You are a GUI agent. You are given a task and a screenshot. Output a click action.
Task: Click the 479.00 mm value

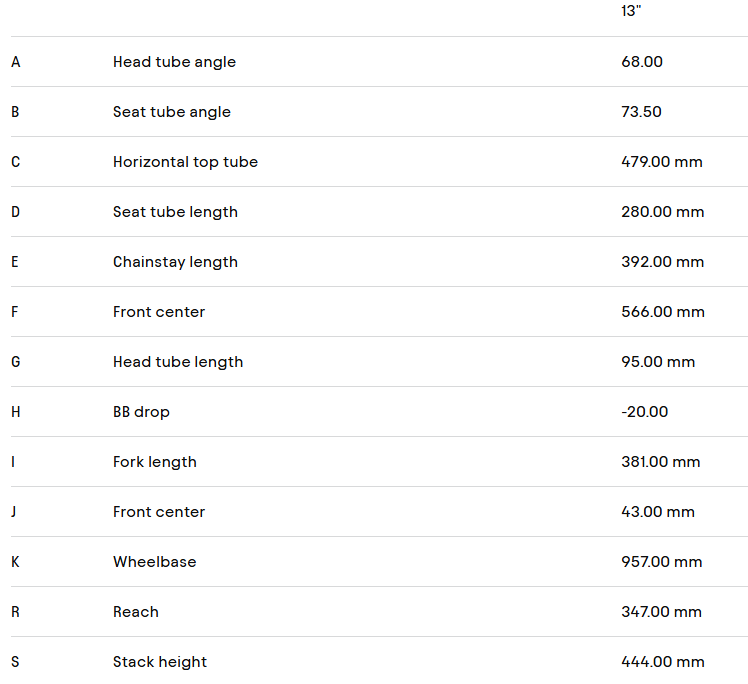point(661,162)
